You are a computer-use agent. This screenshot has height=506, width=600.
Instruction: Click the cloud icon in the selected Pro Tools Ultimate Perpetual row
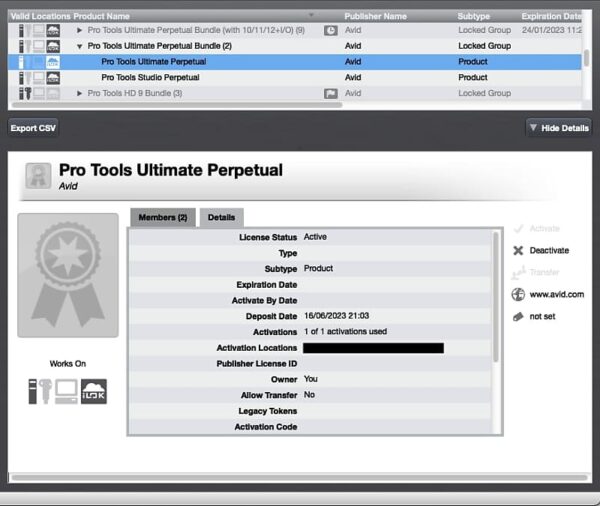point(53,62)
